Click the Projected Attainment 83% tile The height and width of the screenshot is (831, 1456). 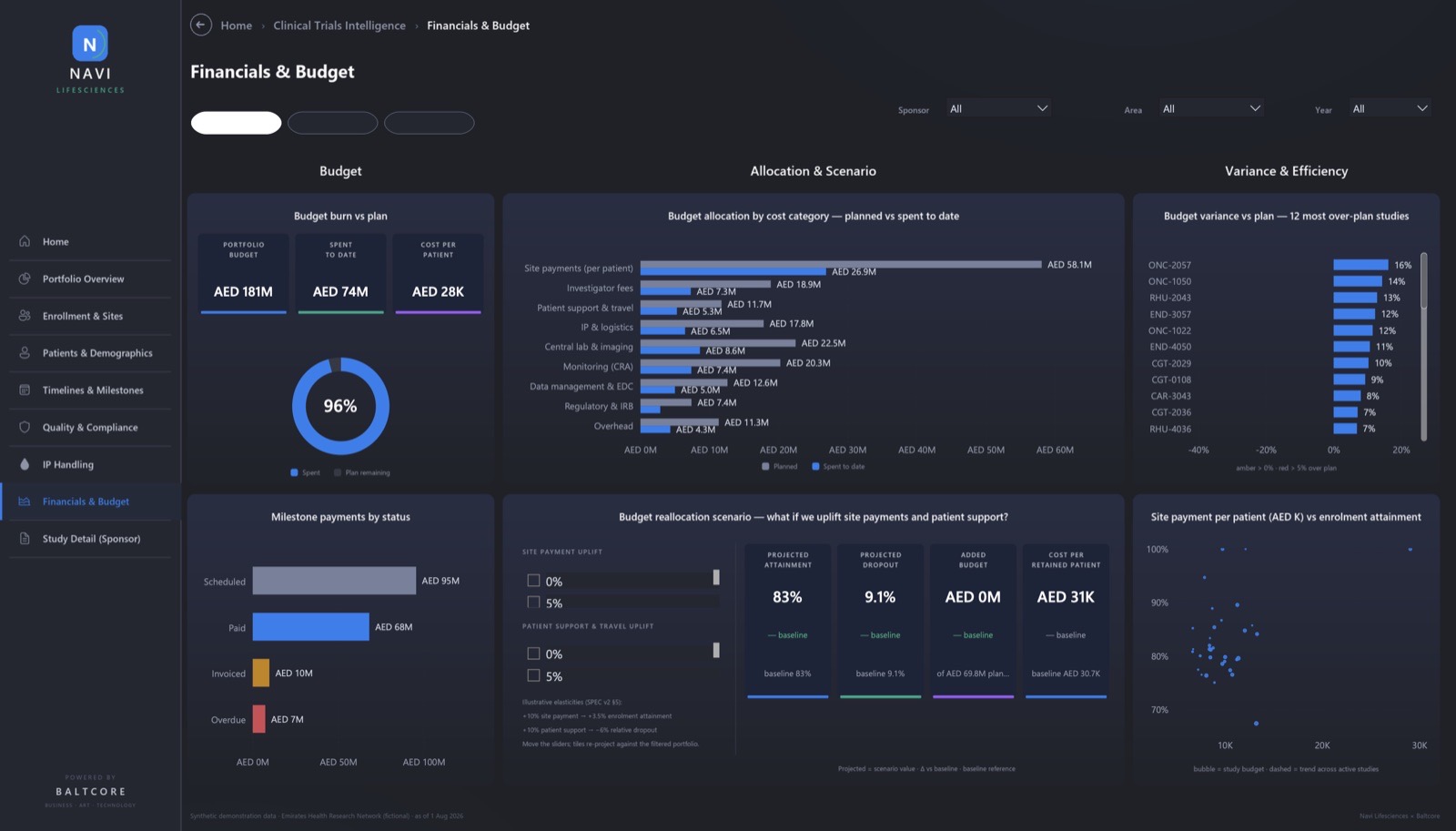coord(787,622)
